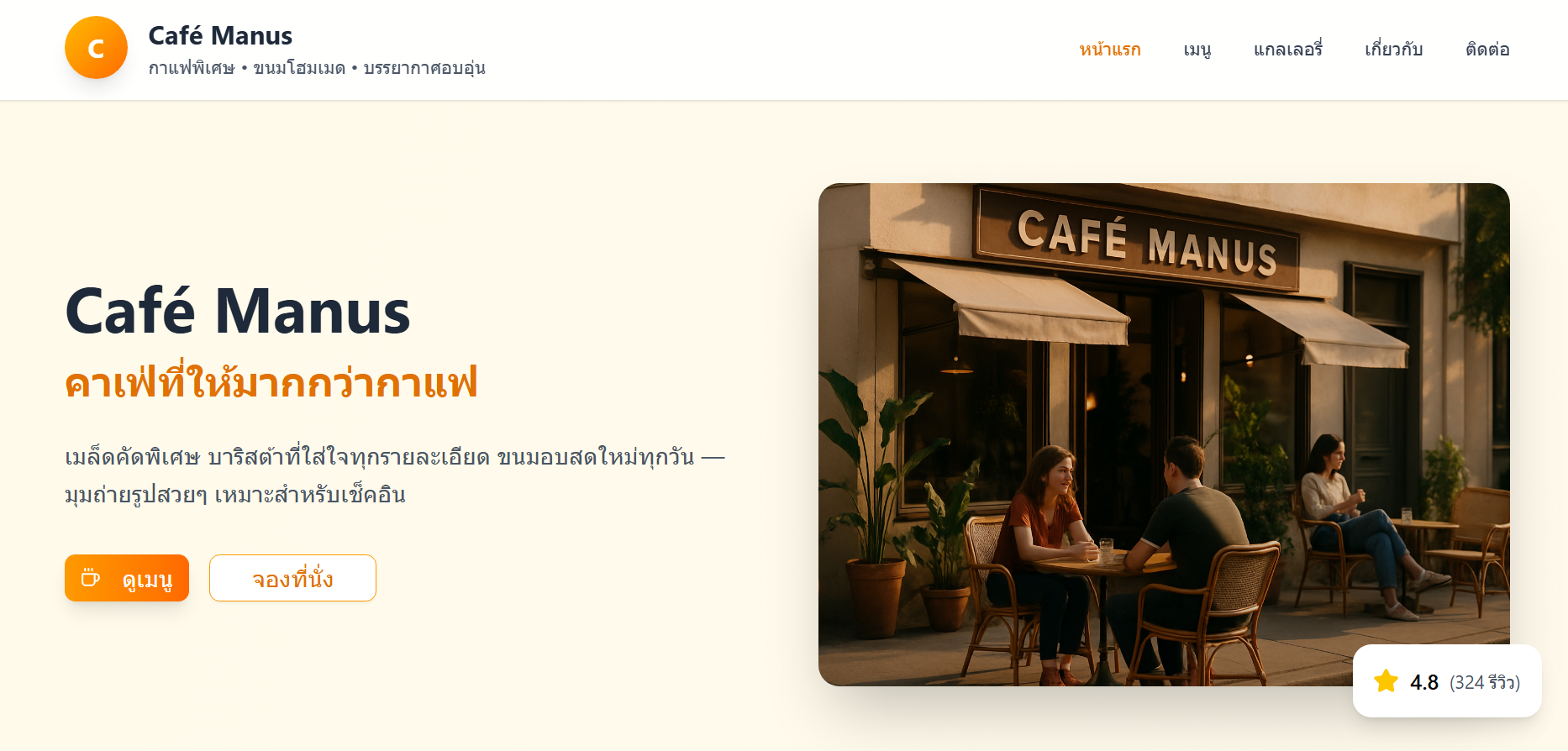Click the description paragraph starting เมล็ดคัดพิเศษ
The width and height of the screenshot is (1568, 751).
[395, 475]
